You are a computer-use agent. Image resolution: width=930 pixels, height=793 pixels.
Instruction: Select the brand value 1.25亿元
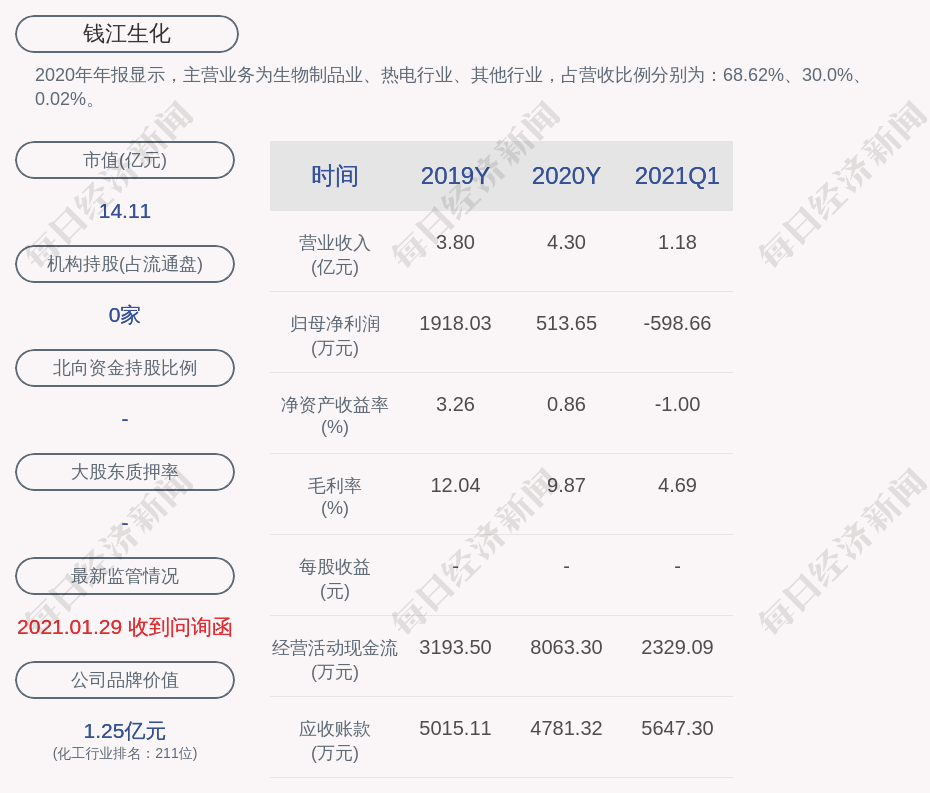[125, 731]
